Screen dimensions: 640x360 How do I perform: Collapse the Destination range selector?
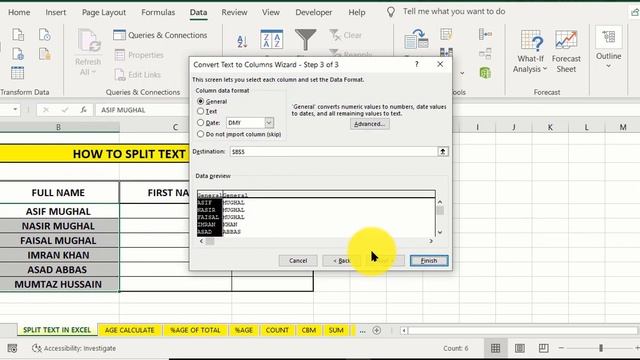[x=442, y=151]
